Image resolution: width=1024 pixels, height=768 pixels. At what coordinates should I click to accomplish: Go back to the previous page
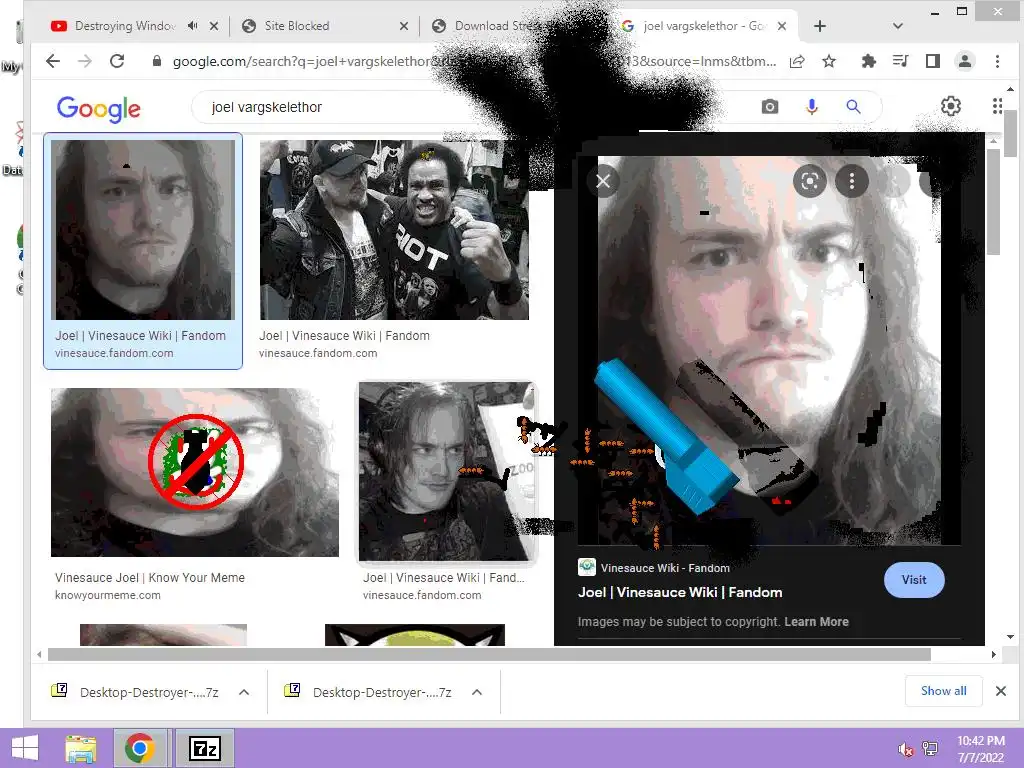[53, 61]
